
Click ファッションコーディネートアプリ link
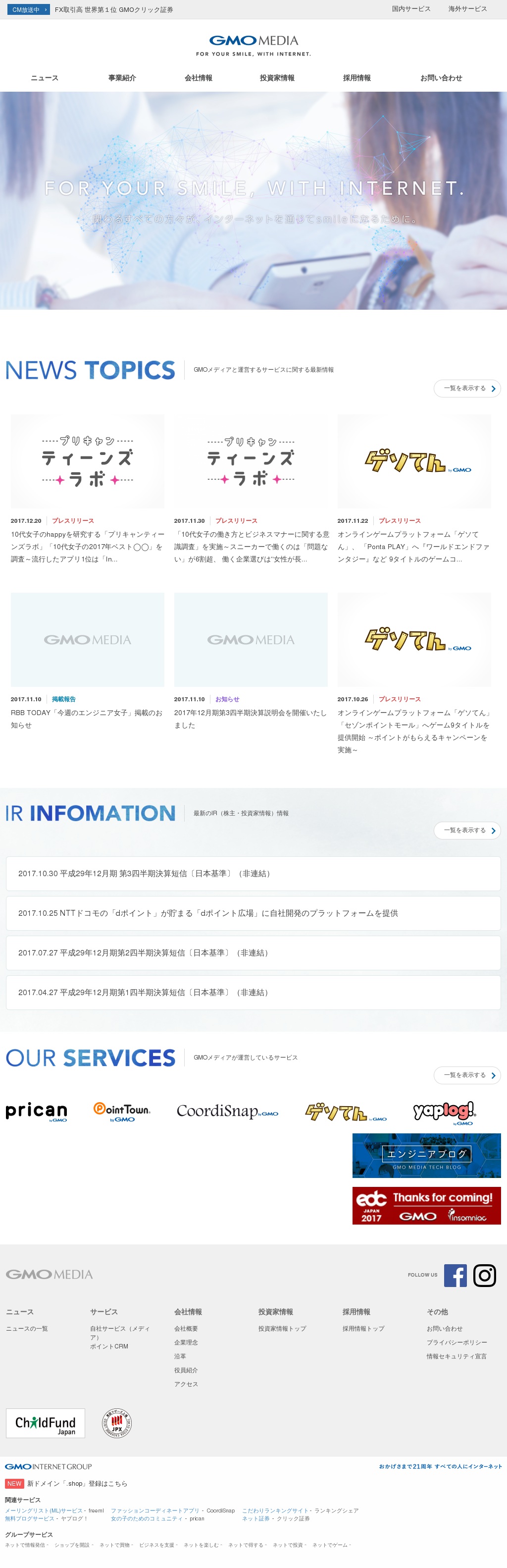(155, 1510)
